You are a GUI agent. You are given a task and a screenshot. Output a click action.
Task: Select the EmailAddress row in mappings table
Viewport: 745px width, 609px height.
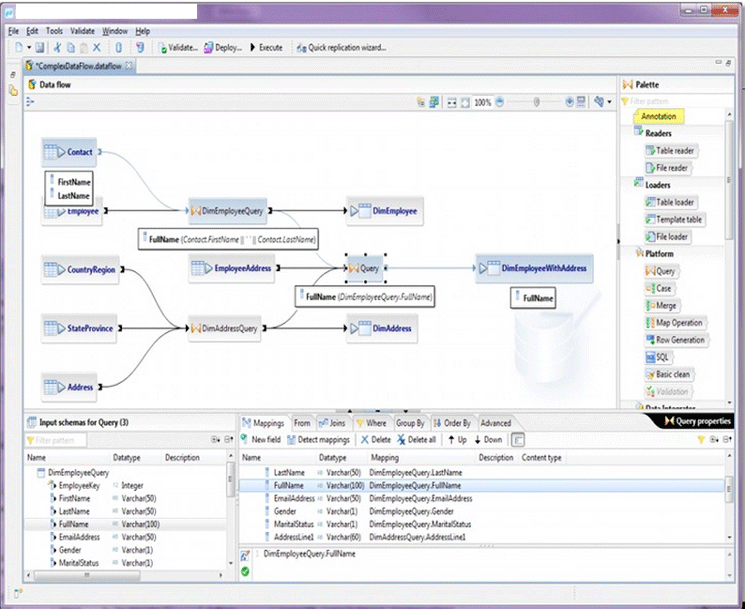pyautogui.click(x=482, y=498)
